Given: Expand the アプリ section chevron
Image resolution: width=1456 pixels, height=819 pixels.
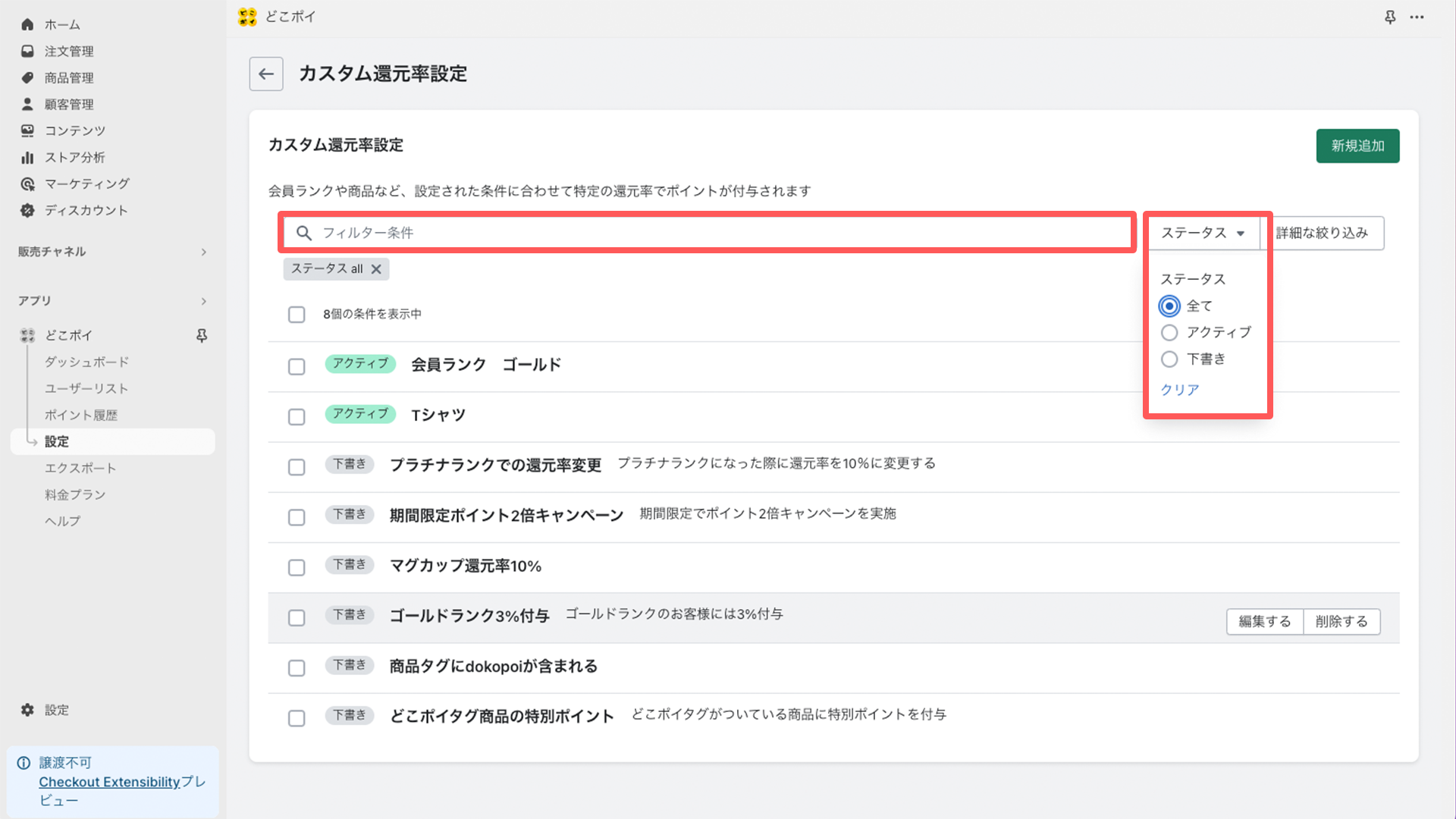Looking at the screenshot, I should (203, 301).
